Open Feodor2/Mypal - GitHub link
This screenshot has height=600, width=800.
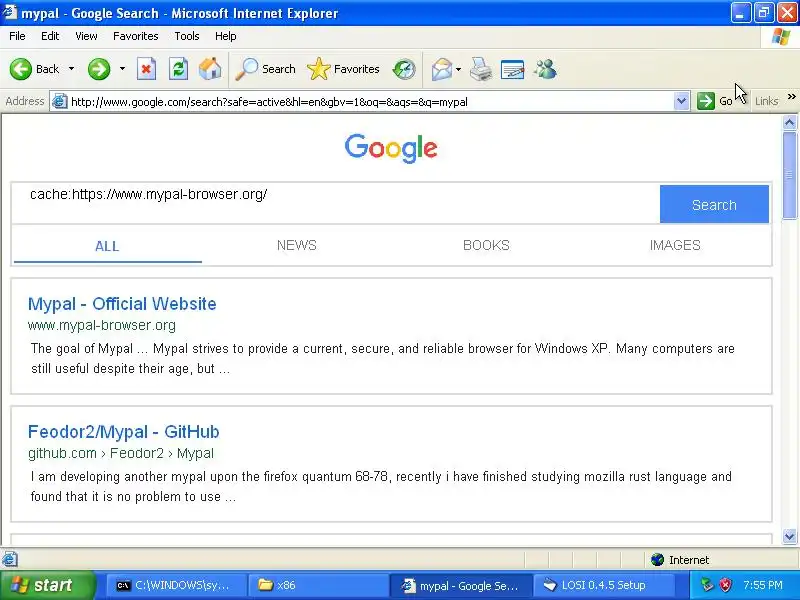(x=123, y=432)
